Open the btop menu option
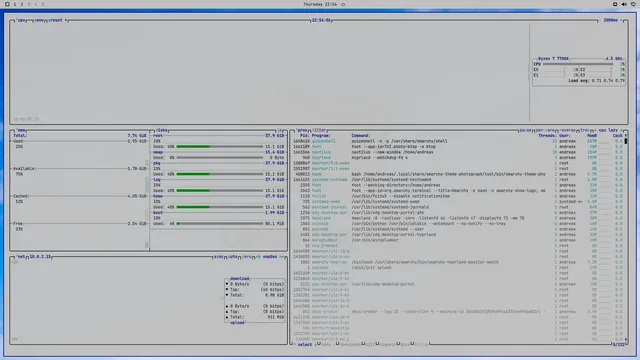Viewport: 640px width, 360px height. point(39,20)
